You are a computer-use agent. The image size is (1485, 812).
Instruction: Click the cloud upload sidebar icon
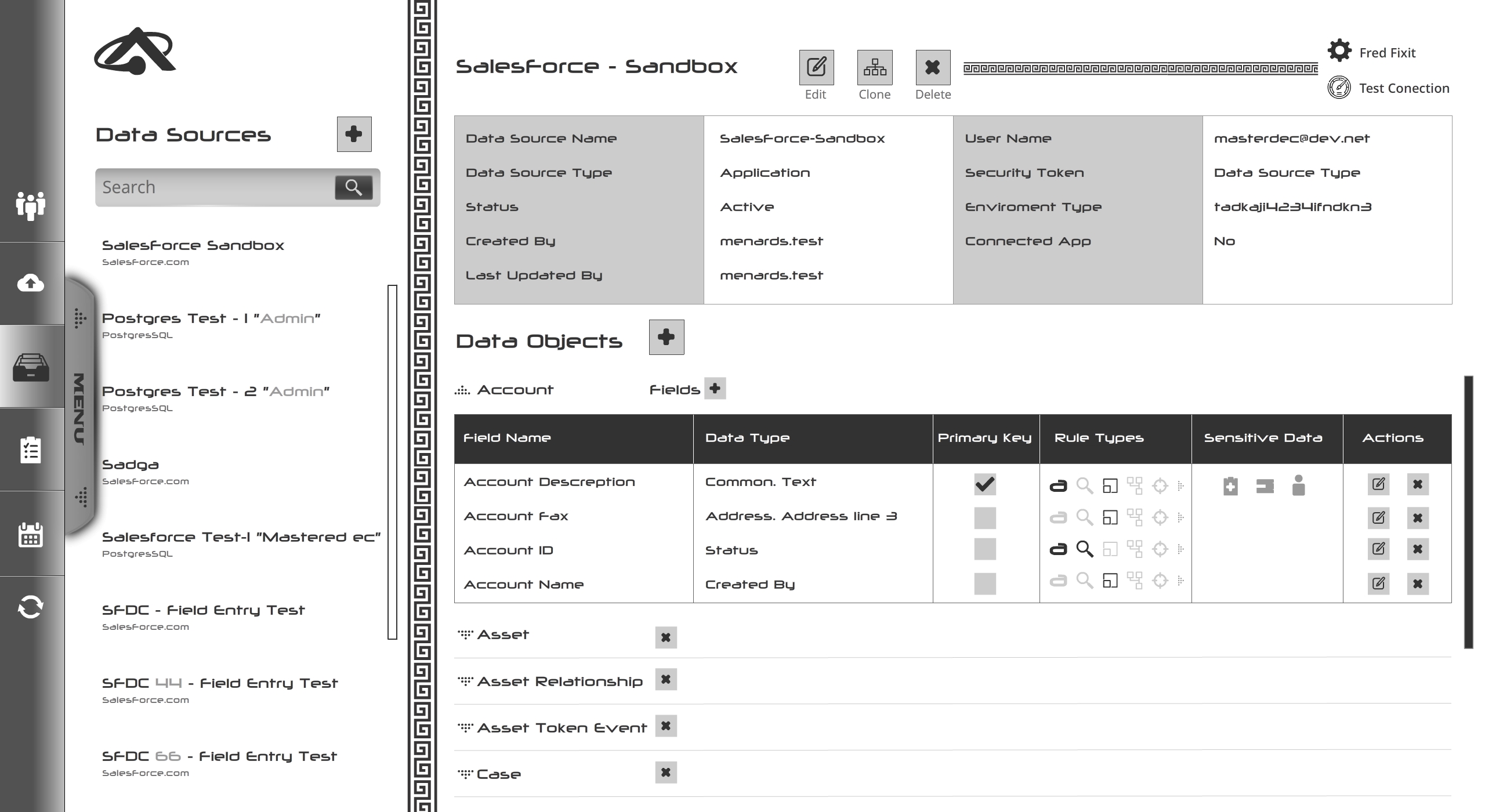point(31,283)
